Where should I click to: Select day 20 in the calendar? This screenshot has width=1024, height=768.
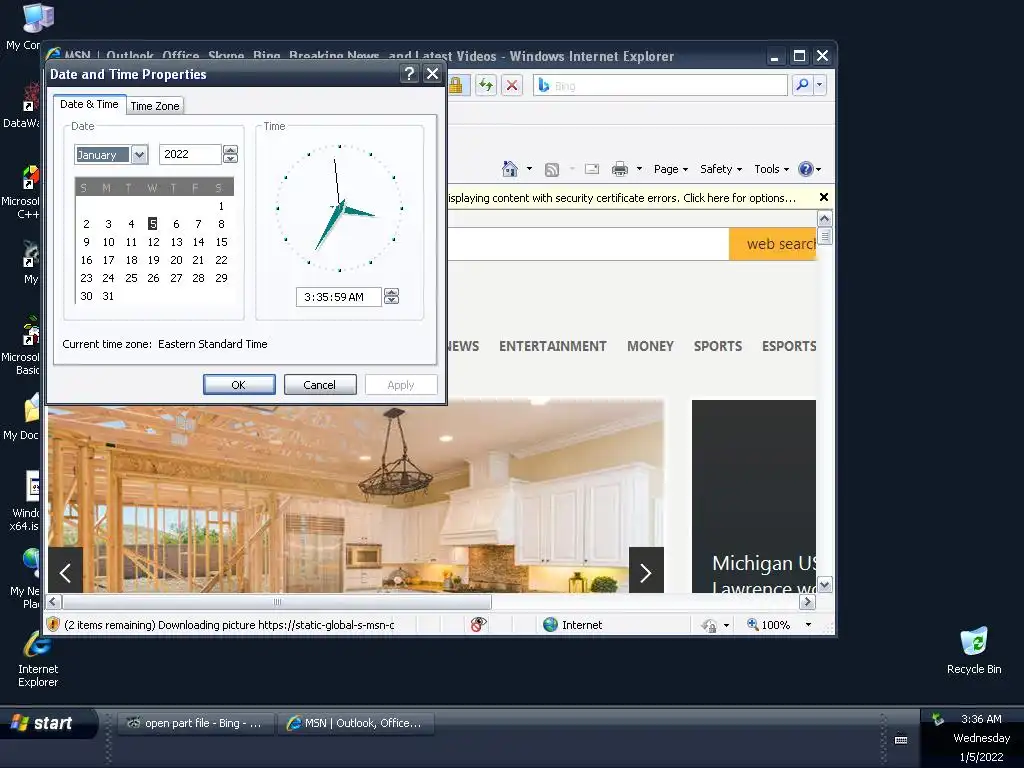point(176,260)
